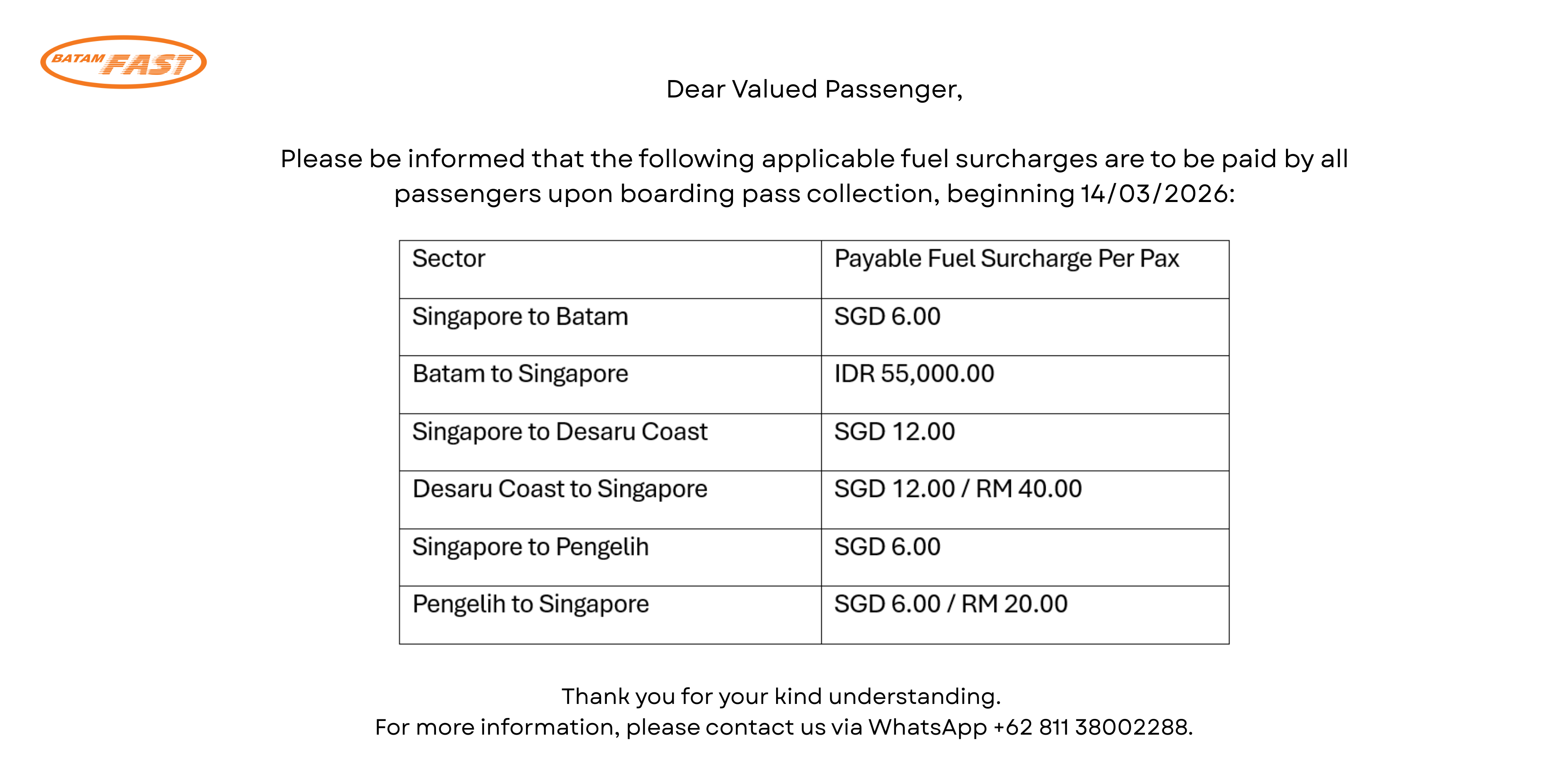The width and height of the screenshot is (1568, 784).
Task: Click the 'Dear Valued Passenger' greeting
Action: click(x=814, y=90)
